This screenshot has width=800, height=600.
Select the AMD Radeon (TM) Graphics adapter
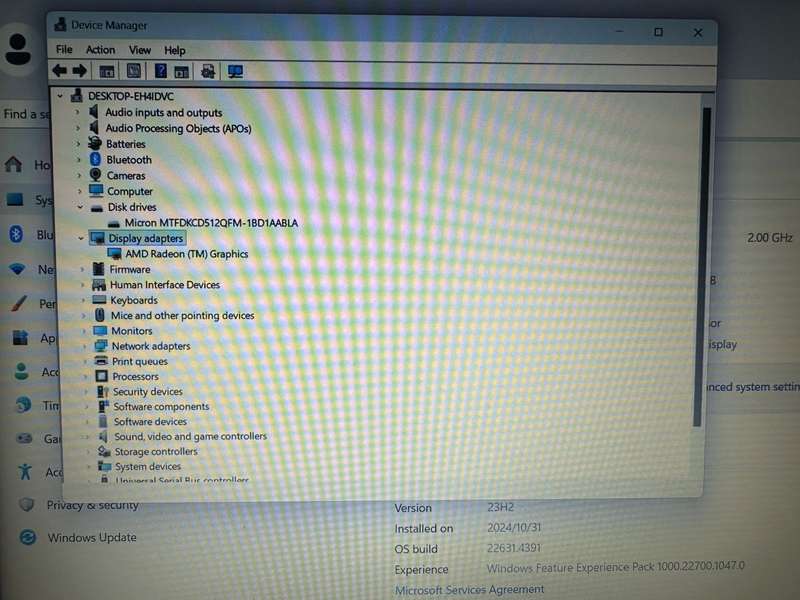coord(187,254)
